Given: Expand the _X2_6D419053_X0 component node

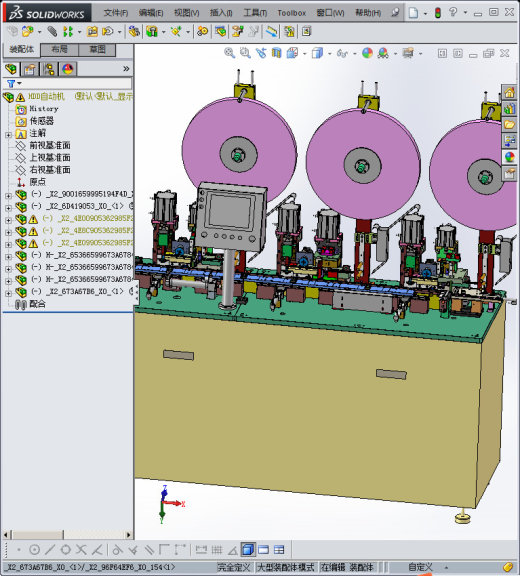Looking at the screenshot, I should (x=8, y=208).
